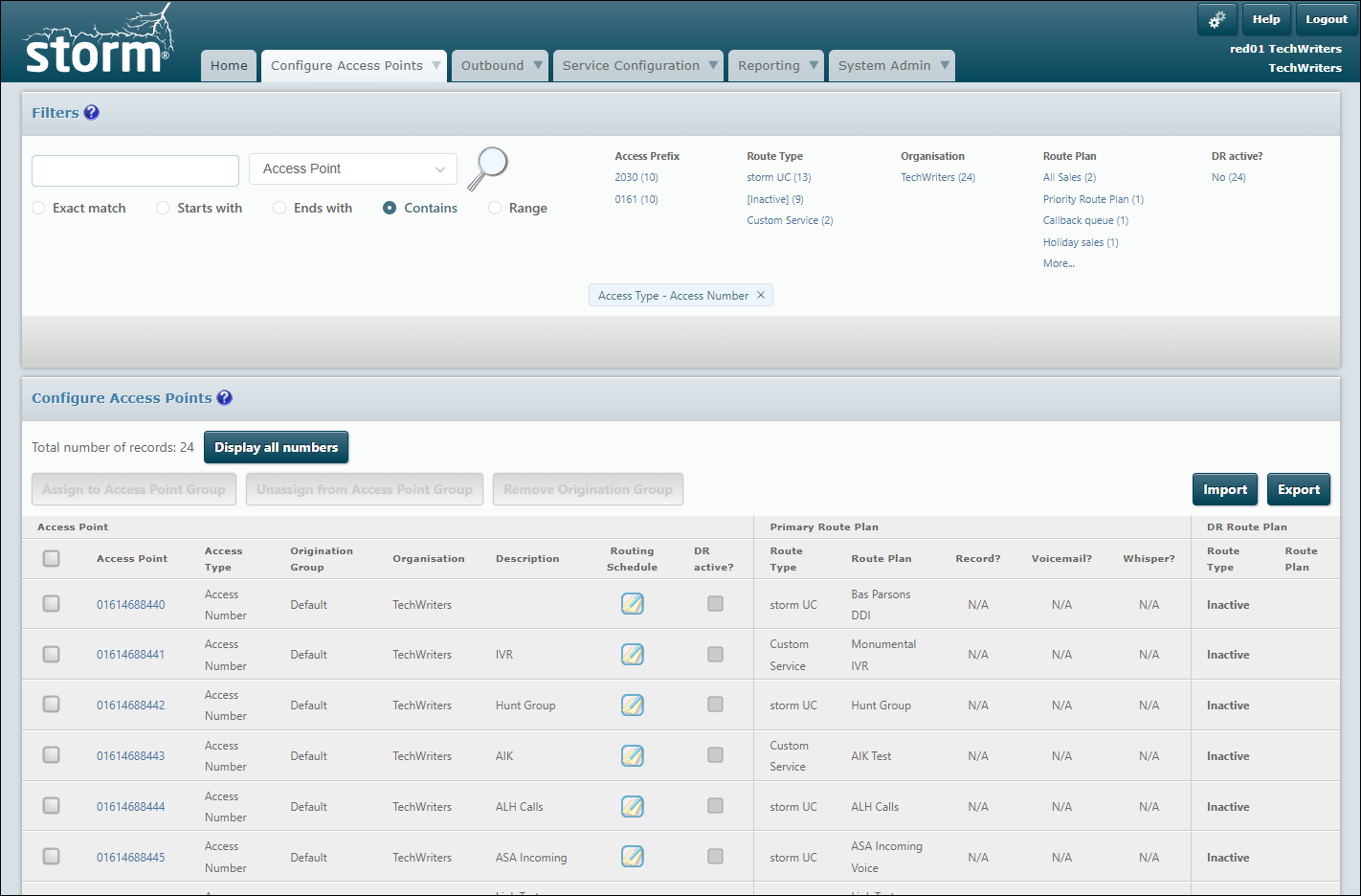
Task: Open Filters help question mark icon
Action: [x=91, y=112]
